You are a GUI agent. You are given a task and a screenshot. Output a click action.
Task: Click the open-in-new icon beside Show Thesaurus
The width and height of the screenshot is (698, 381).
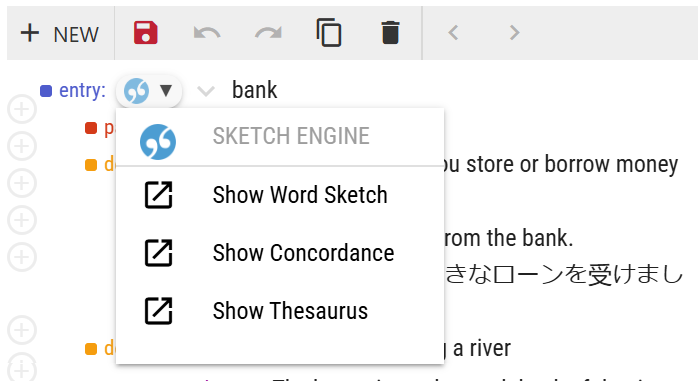coord(158,311)
